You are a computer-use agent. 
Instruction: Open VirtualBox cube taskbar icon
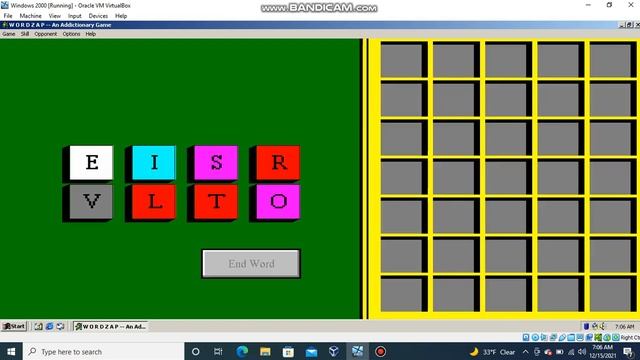pos(334,351)
